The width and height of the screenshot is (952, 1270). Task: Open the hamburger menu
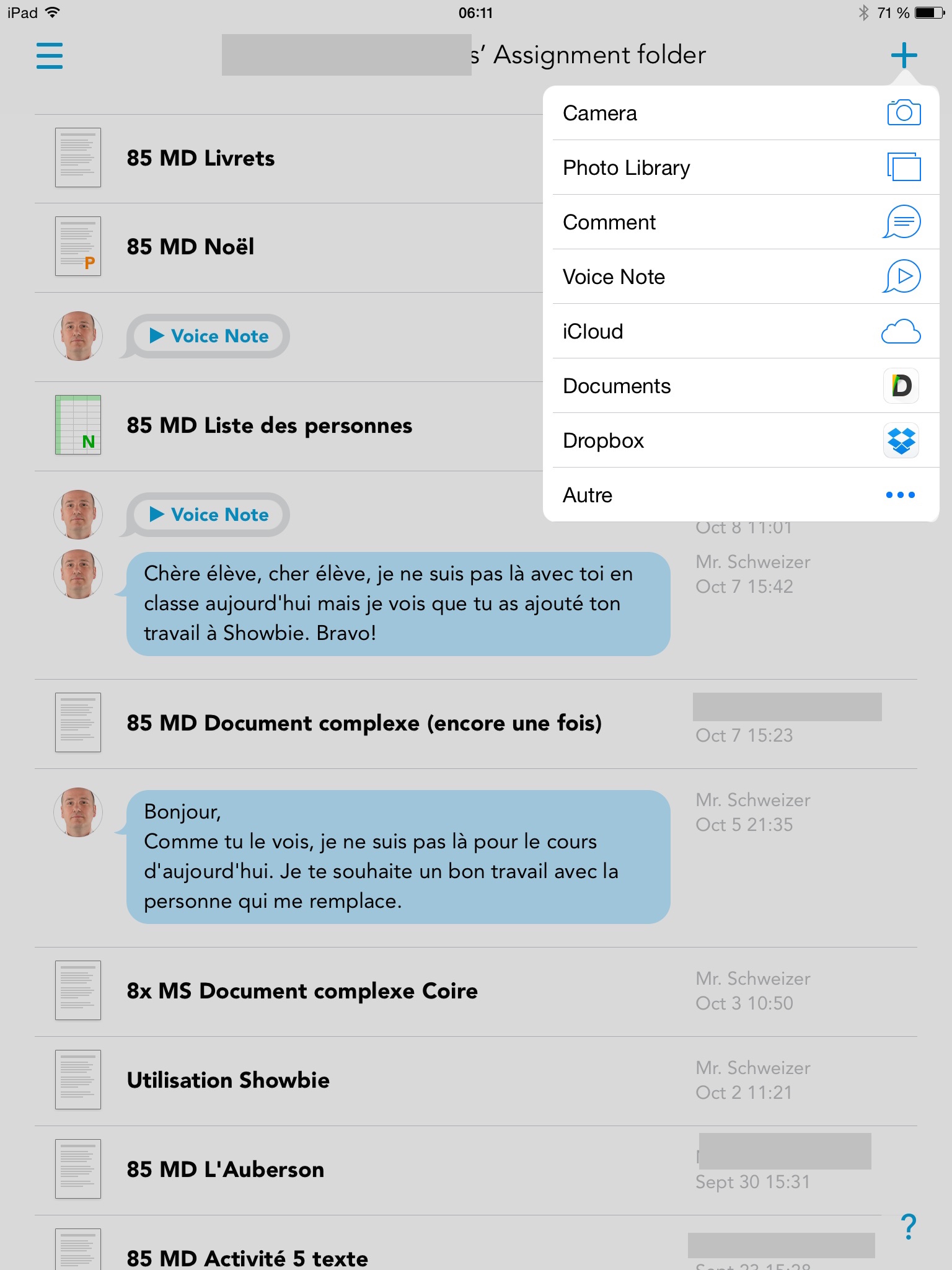click(50, 55)
